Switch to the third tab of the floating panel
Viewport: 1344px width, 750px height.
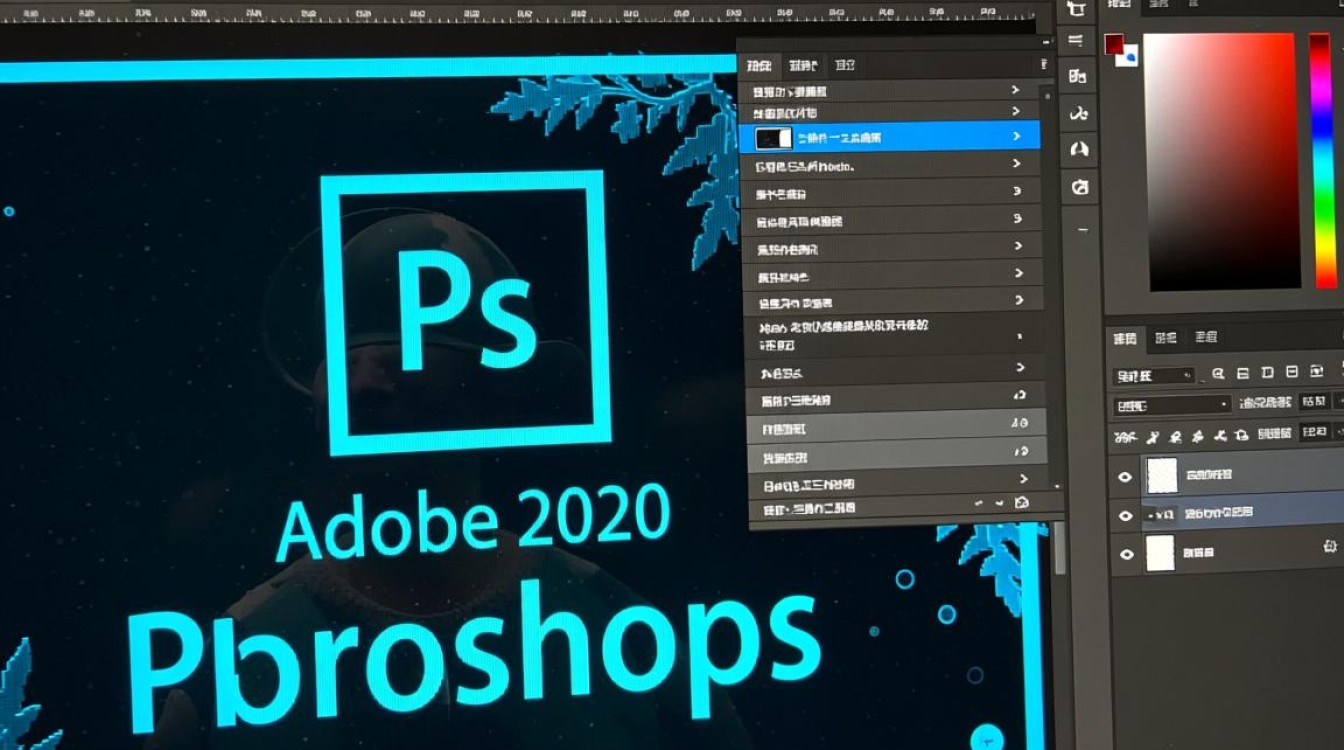[x=845, y=66]
